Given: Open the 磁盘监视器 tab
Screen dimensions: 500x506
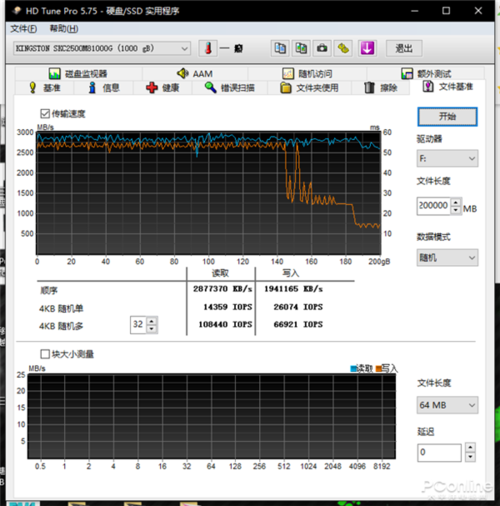Looking at the screenshot, I should point(78,73).
